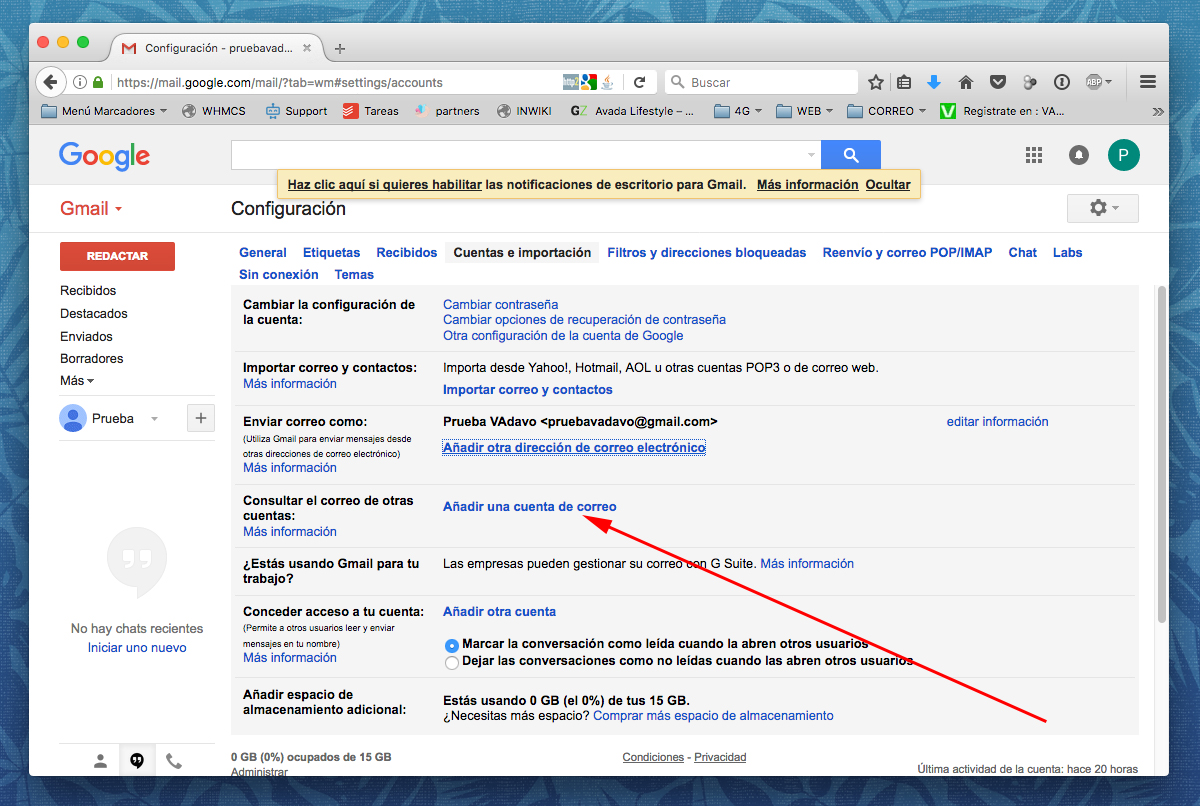Viewport: 1200px width, 806px height.
Task: Switch to the General settings tab
Action: 263,253
